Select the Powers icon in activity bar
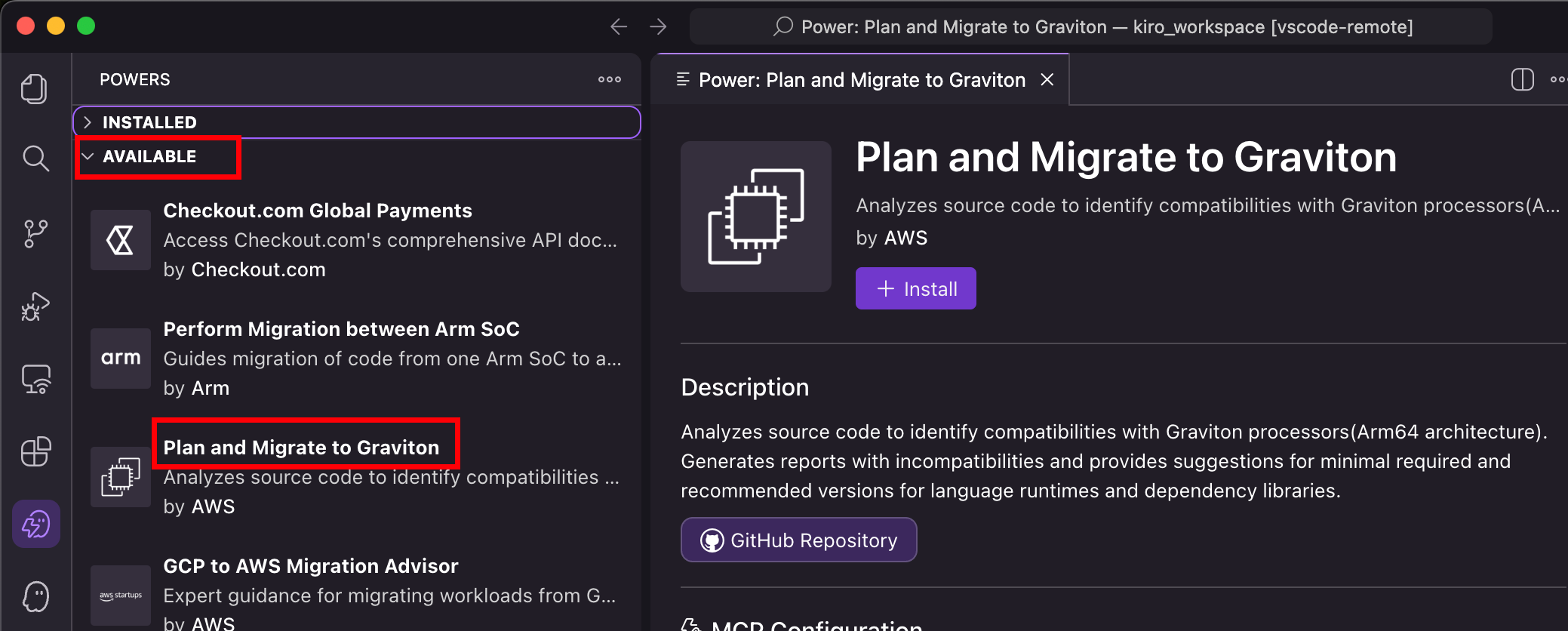The image size is (1568, 631). click(36, 524)
